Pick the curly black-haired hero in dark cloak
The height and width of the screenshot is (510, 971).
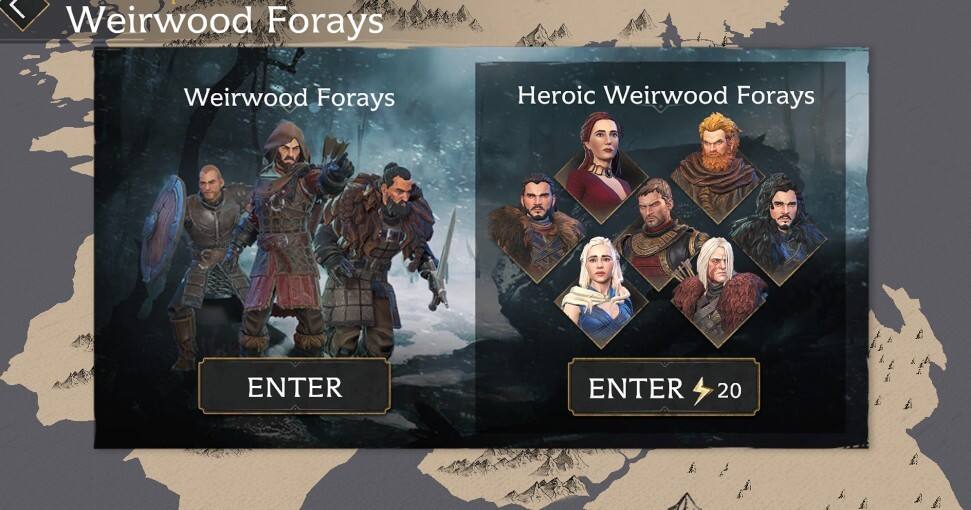coord(779,229)
